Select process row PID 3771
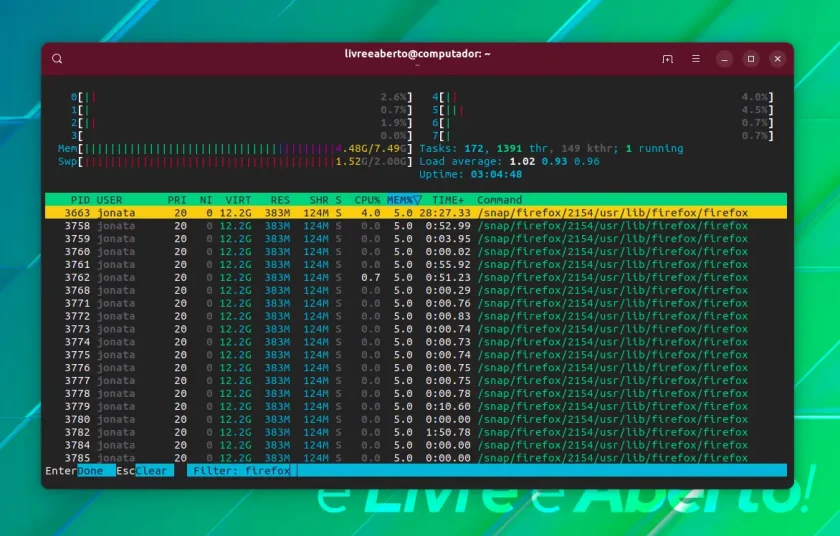Image resolution: width=840 pixels, height=536 pixels. 416,303
